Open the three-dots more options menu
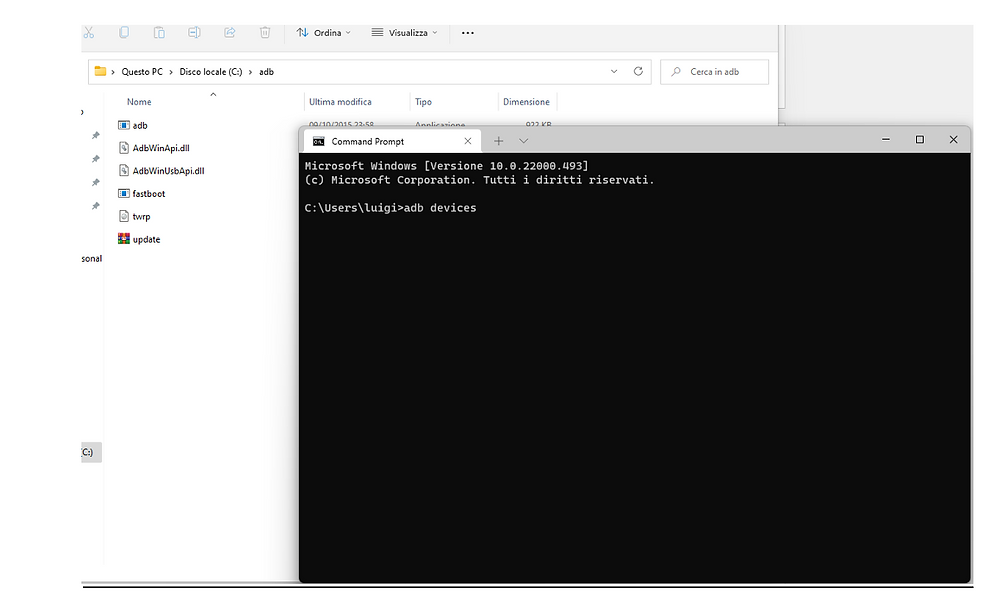 click(x=467, y=33)
